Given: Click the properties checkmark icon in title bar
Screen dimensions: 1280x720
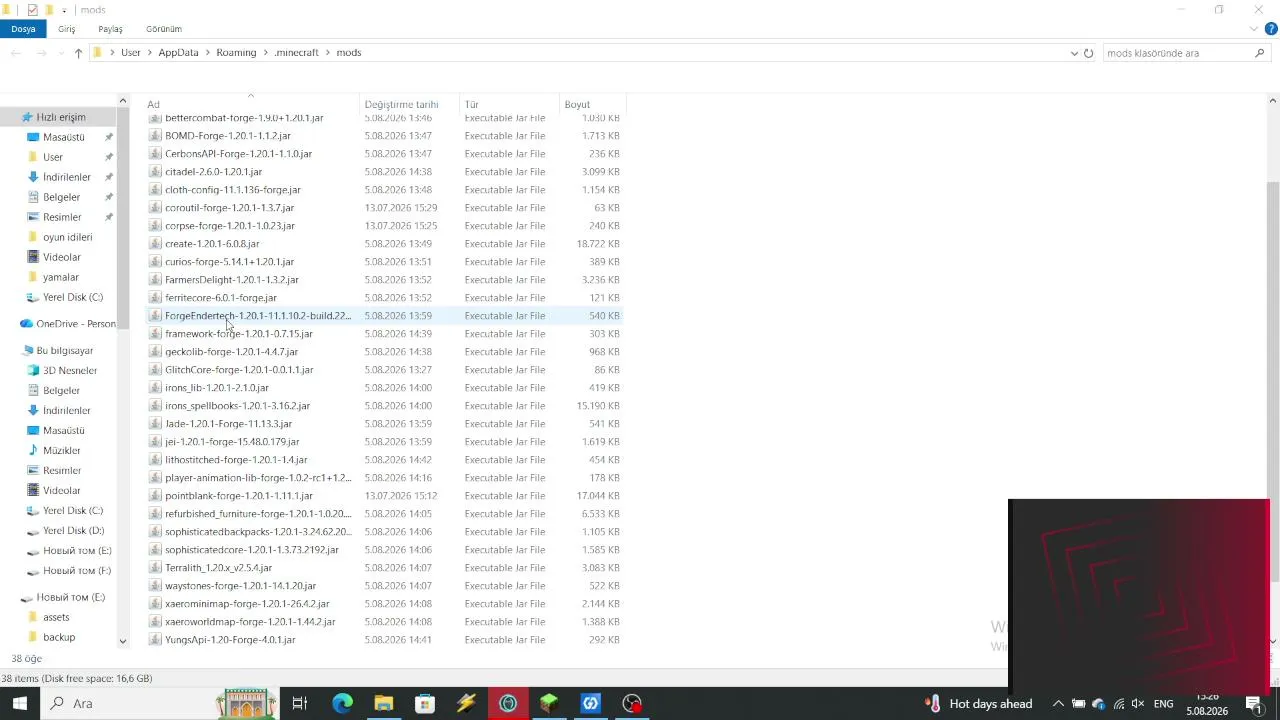Looking at the screenshot, I should (32, 10).
